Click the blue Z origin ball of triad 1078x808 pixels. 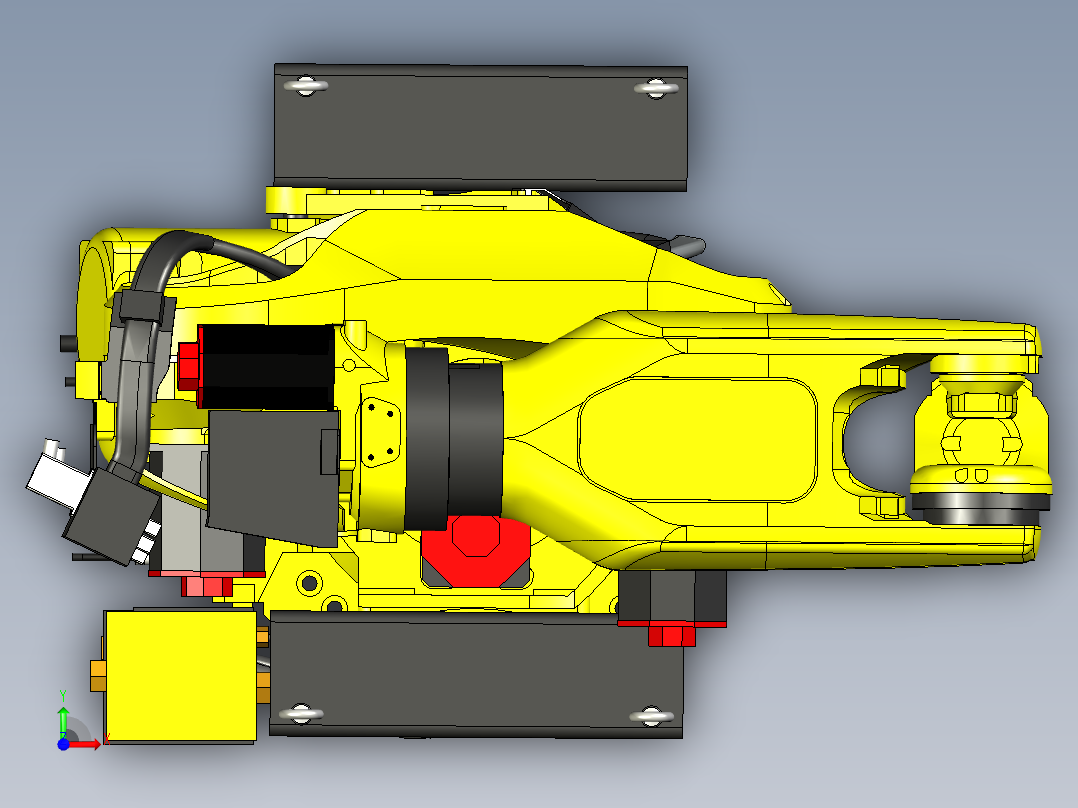coord(63,744)
